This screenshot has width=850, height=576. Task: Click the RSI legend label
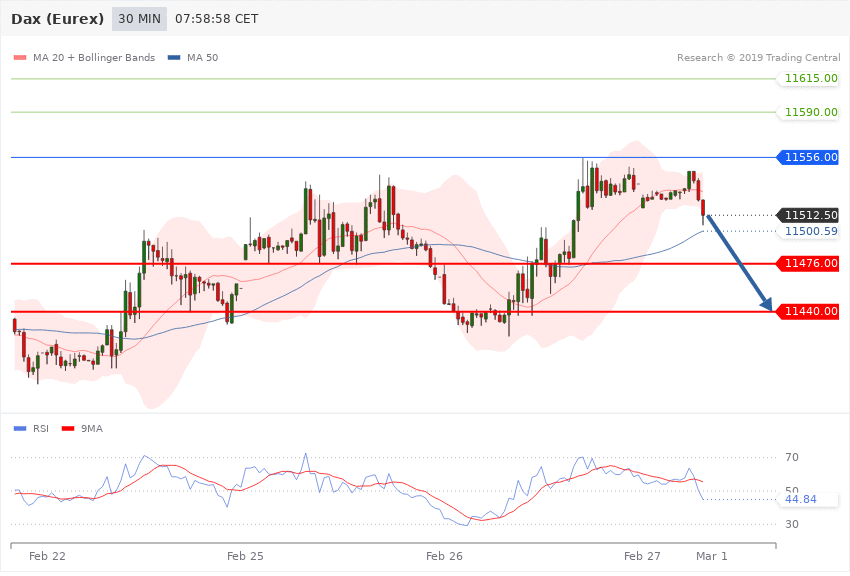click(x=41, y=429)
